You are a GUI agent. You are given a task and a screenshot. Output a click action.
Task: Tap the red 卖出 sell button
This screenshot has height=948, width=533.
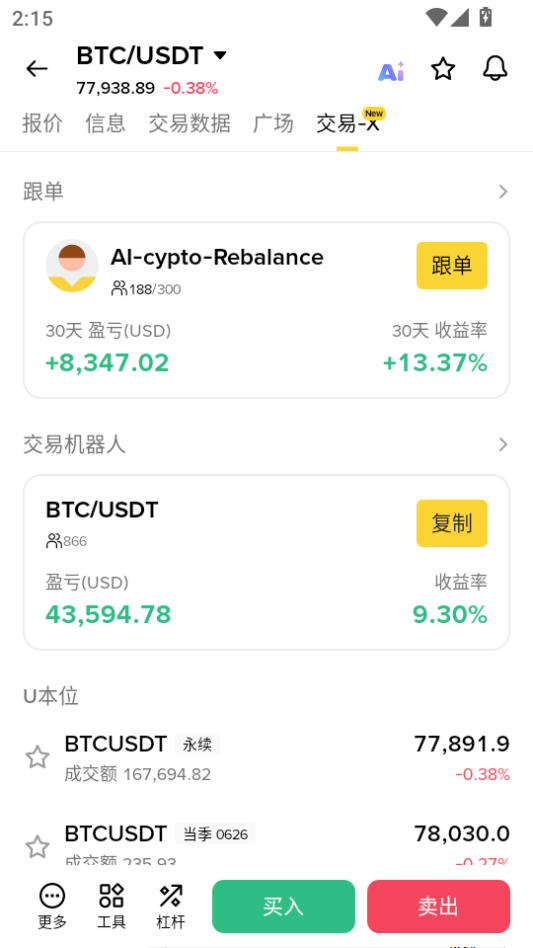pos(439,906)
